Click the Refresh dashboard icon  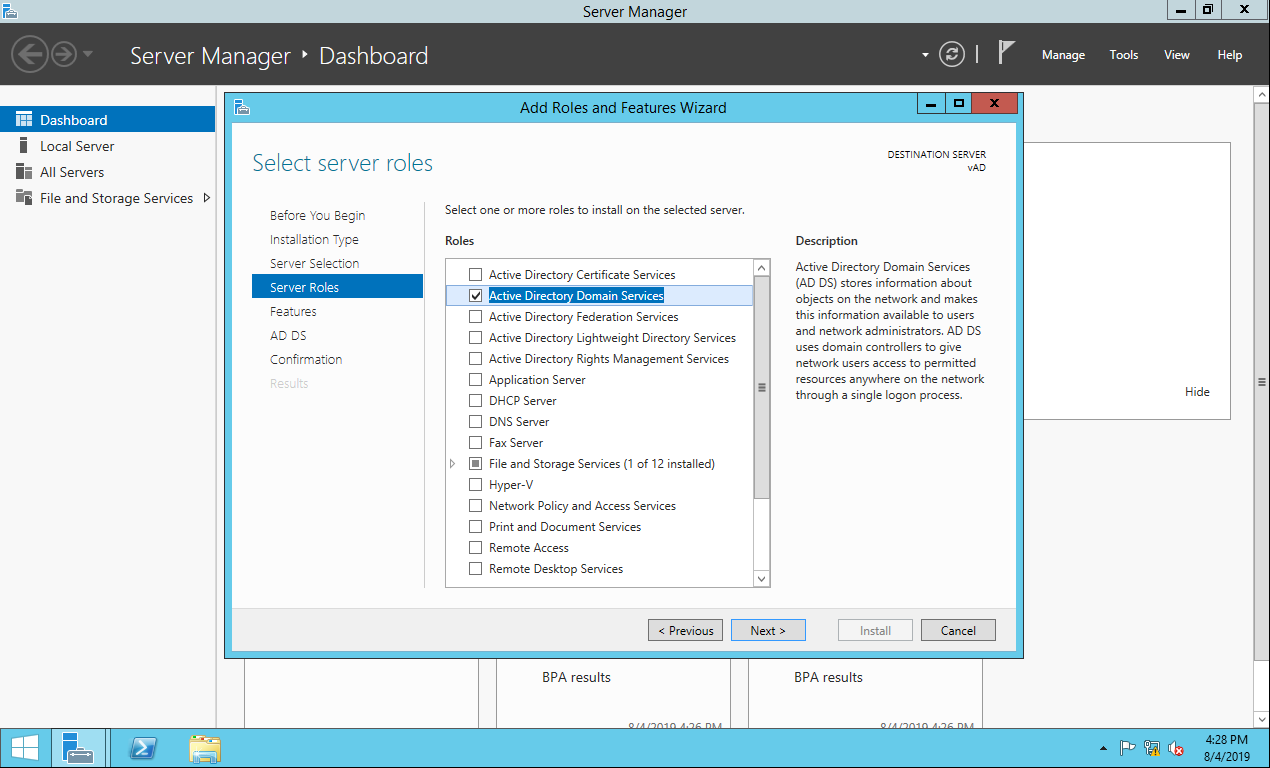pos(952,55)
